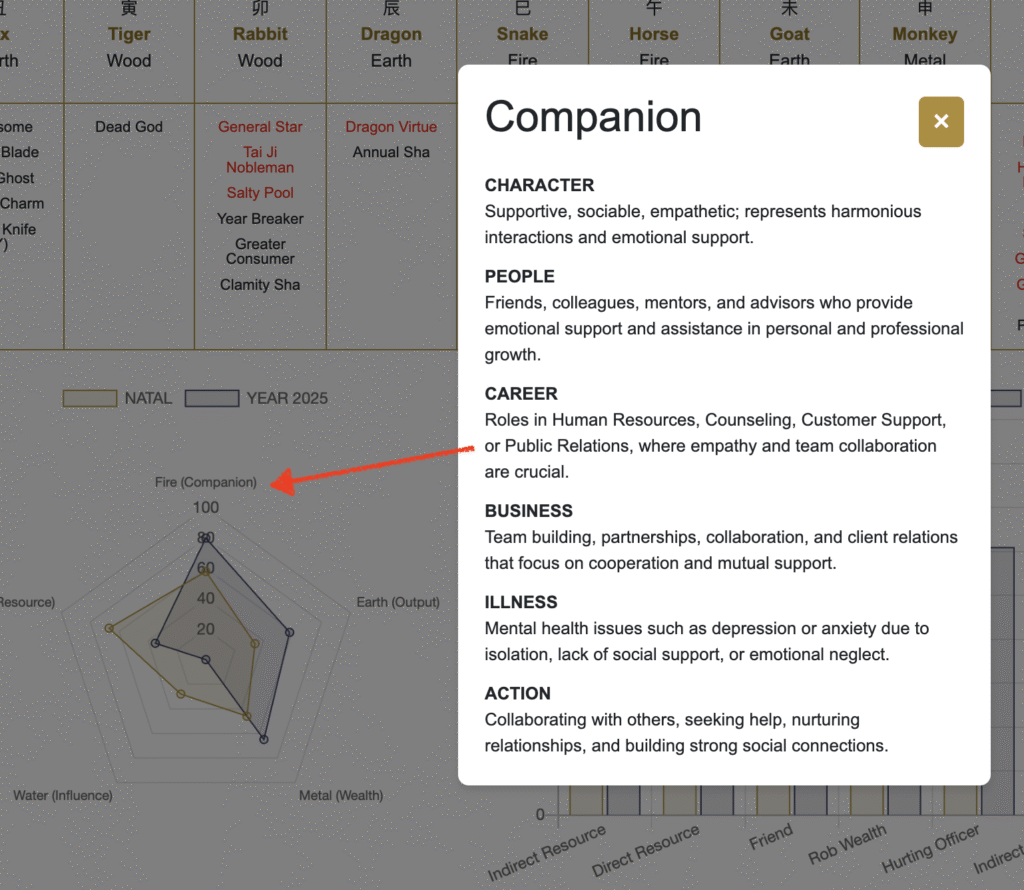The image size is (1024, 890).
Task: Click the Greater Consumer star entry
Action: (260, 251)
